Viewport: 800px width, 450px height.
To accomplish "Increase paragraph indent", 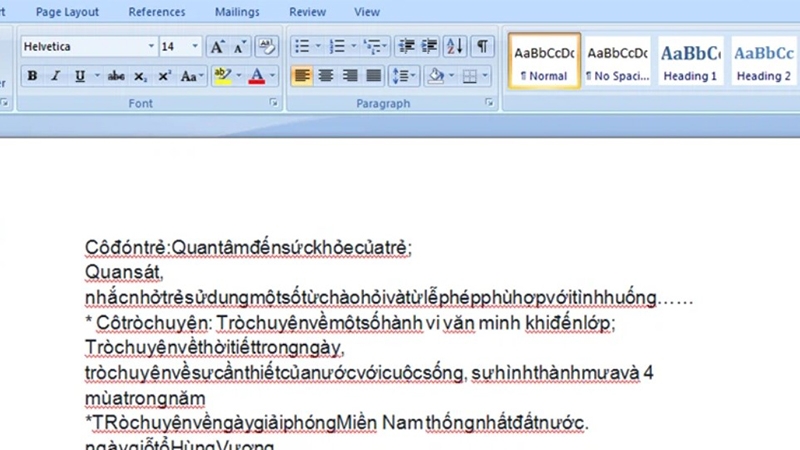I will (430, 46).
